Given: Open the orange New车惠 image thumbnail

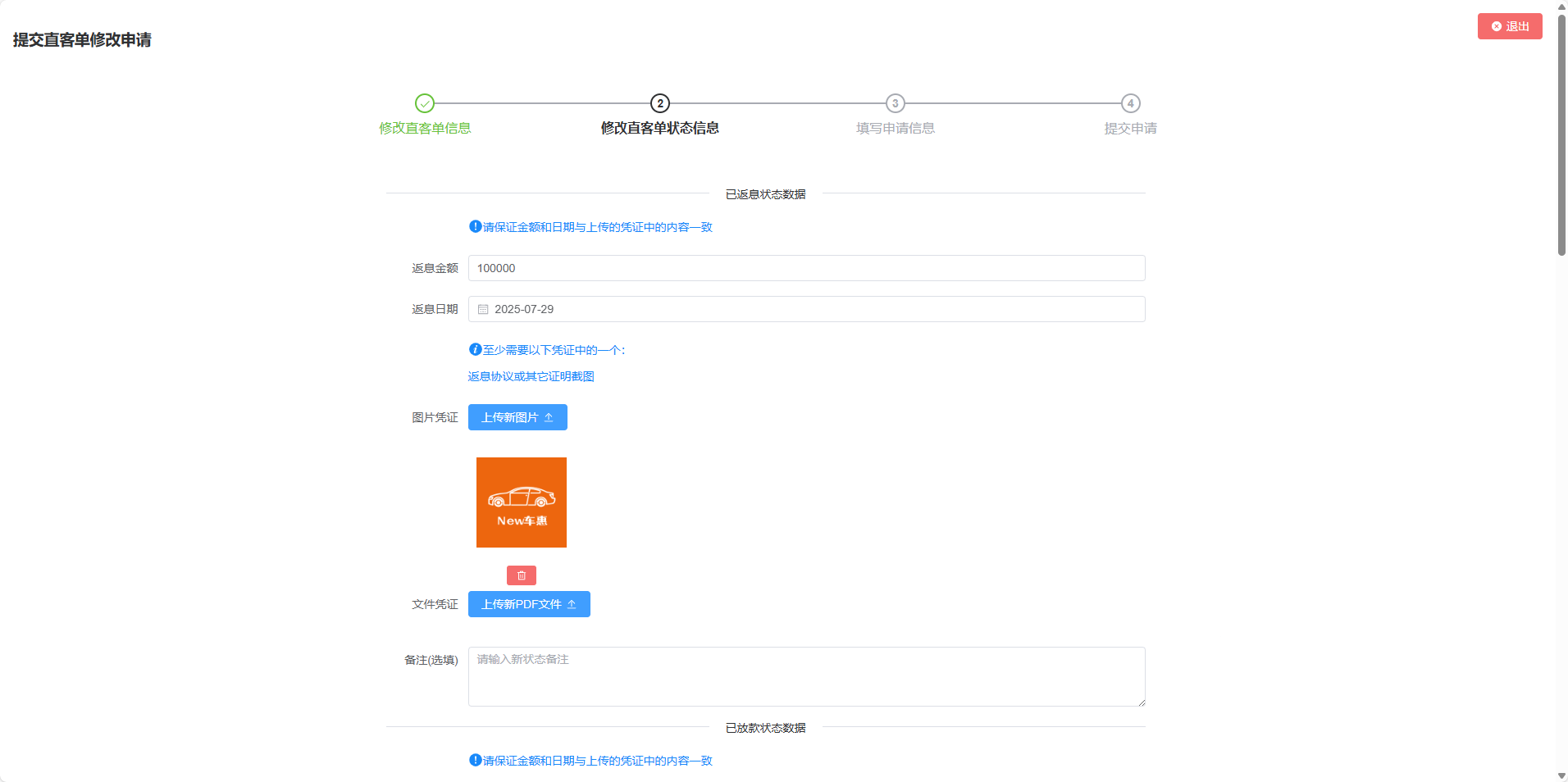Looking at the screenshot, I should (x=521, y=502).
